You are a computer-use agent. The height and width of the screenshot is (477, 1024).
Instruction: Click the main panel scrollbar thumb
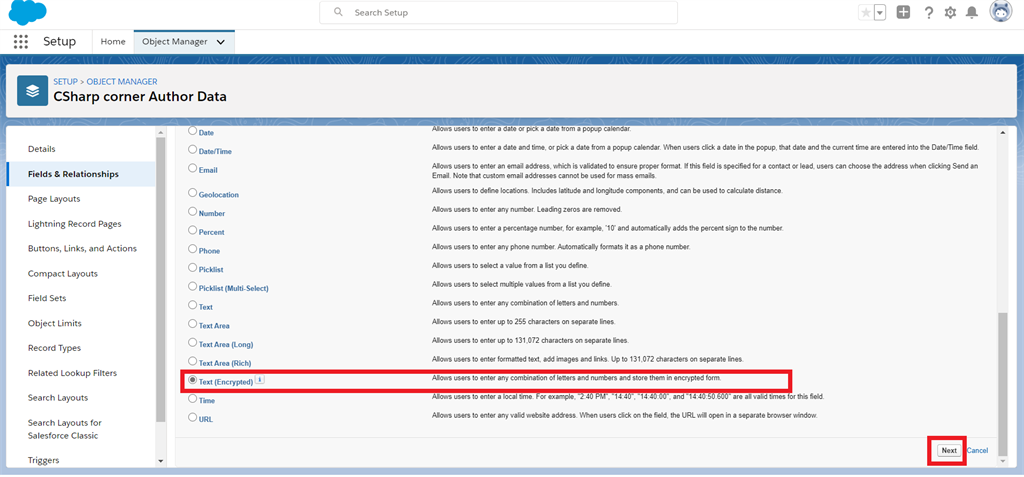click(1004, 383)
